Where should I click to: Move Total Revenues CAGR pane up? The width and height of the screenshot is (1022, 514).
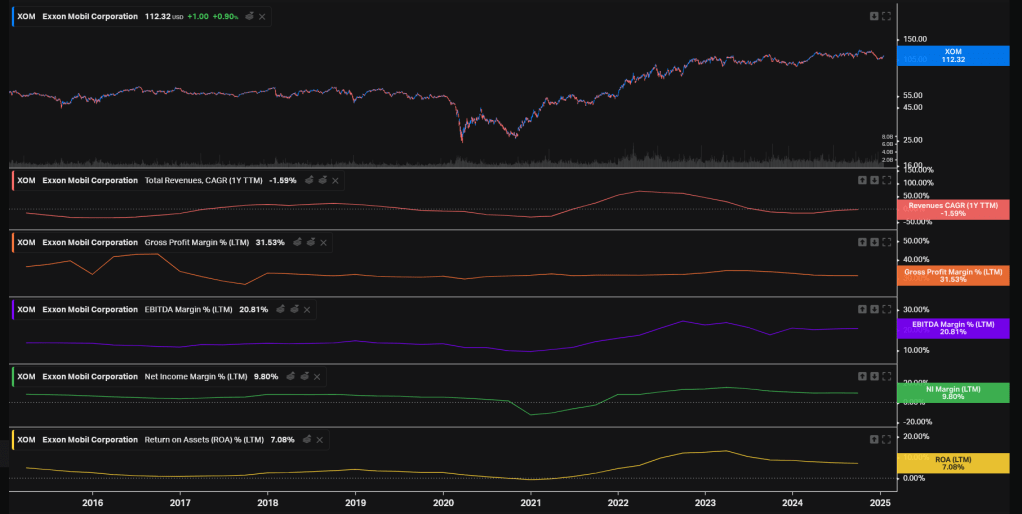pyautogui.click(x=862, y=180)
